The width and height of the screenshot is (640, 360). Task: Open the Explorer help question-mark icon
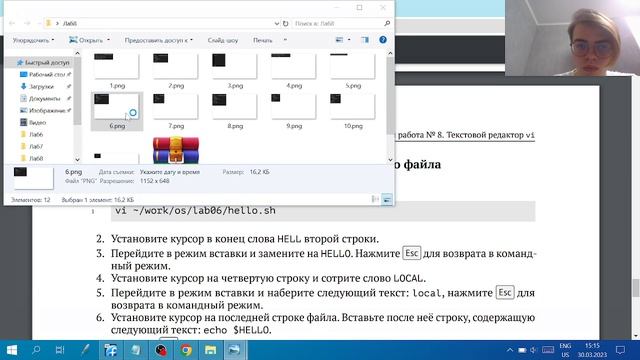(383, 40)
